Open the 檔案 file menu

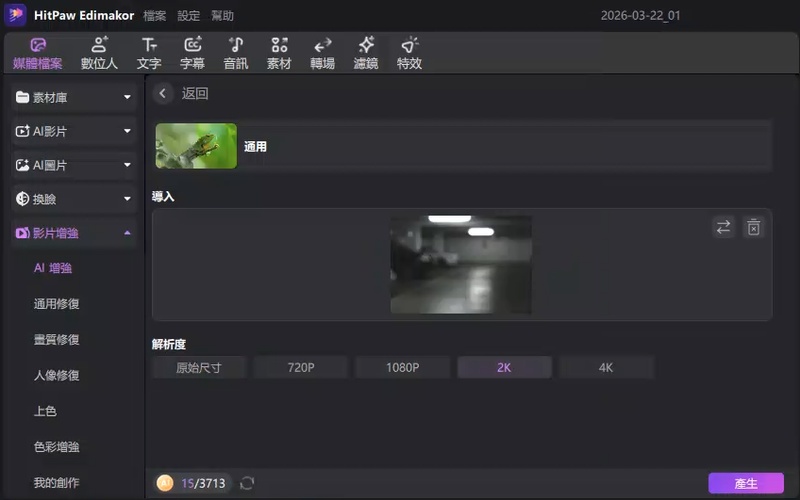tap(155, 16)
